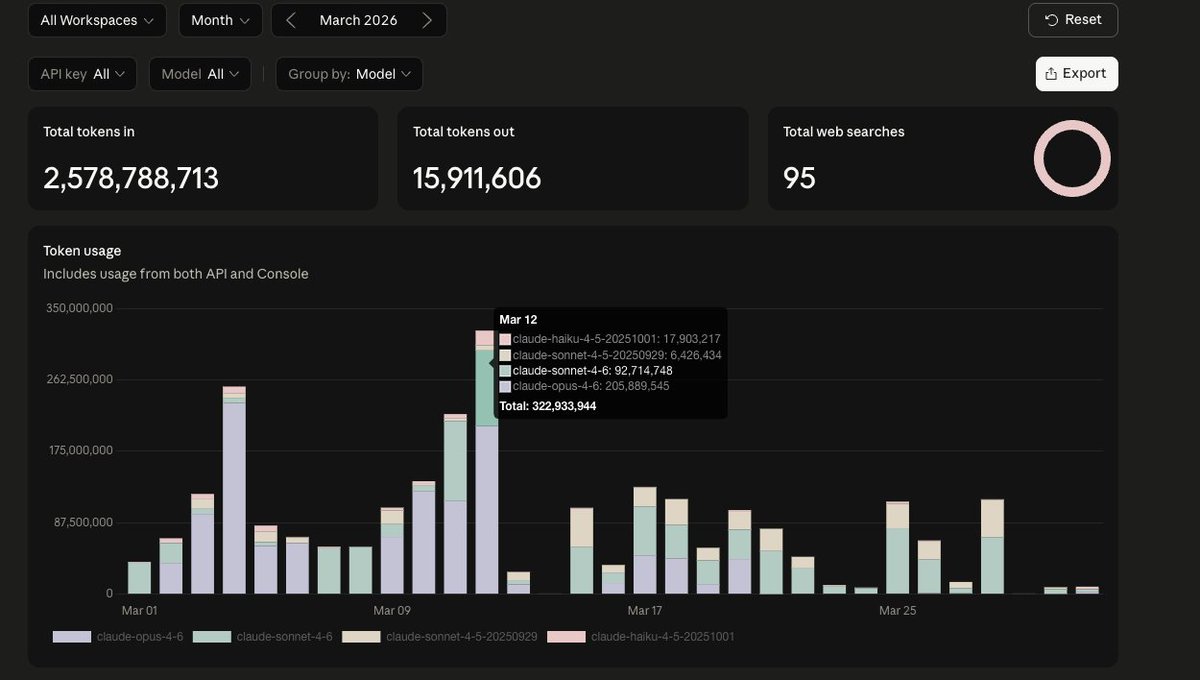Open the All Workspaces dropdown
Image resolution: width=1200 pixels, height=680 pixels.
[97, 20]
